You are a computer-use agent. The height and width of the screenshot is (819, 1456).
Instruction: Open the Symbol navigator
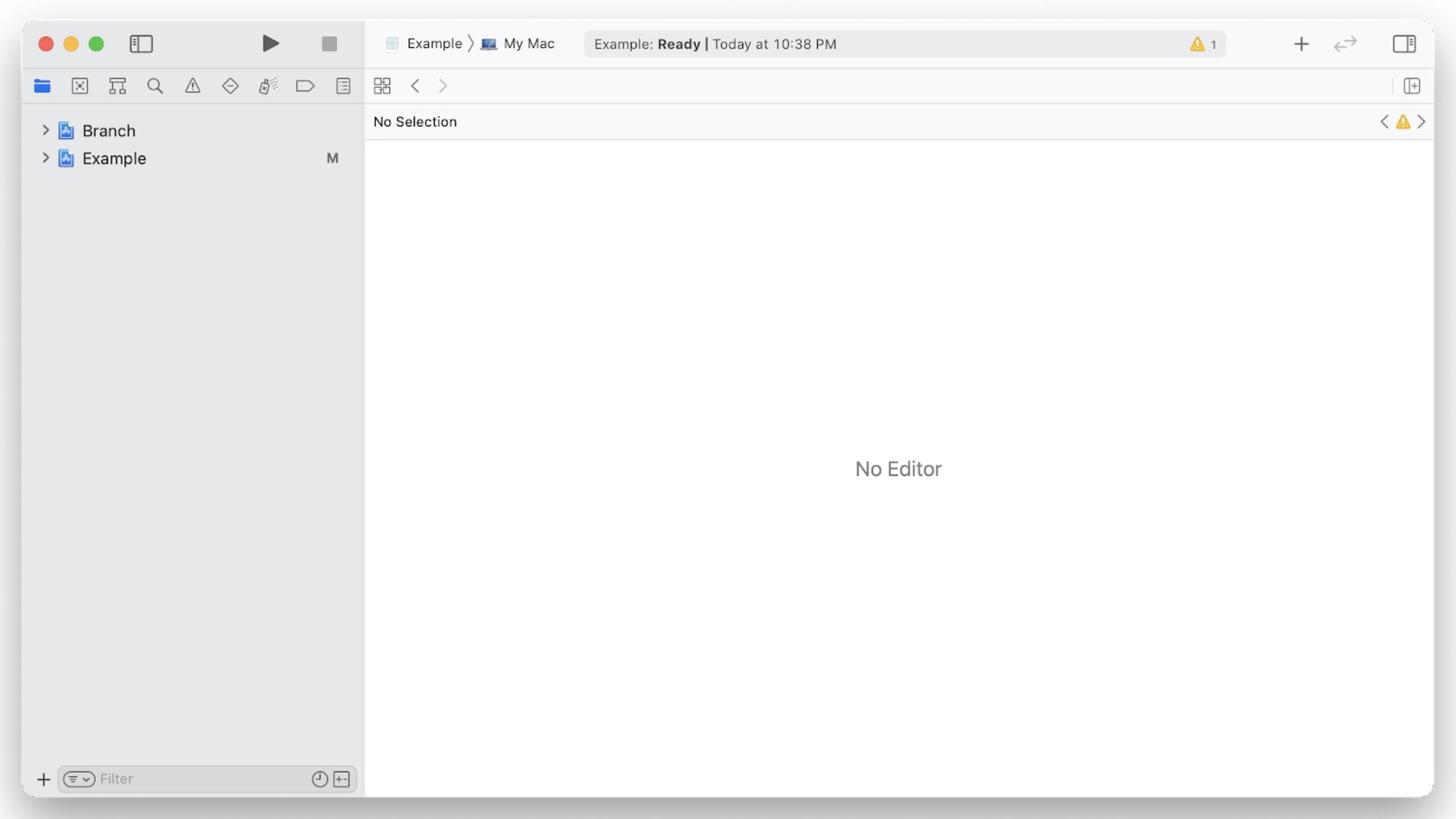[117, 86]
